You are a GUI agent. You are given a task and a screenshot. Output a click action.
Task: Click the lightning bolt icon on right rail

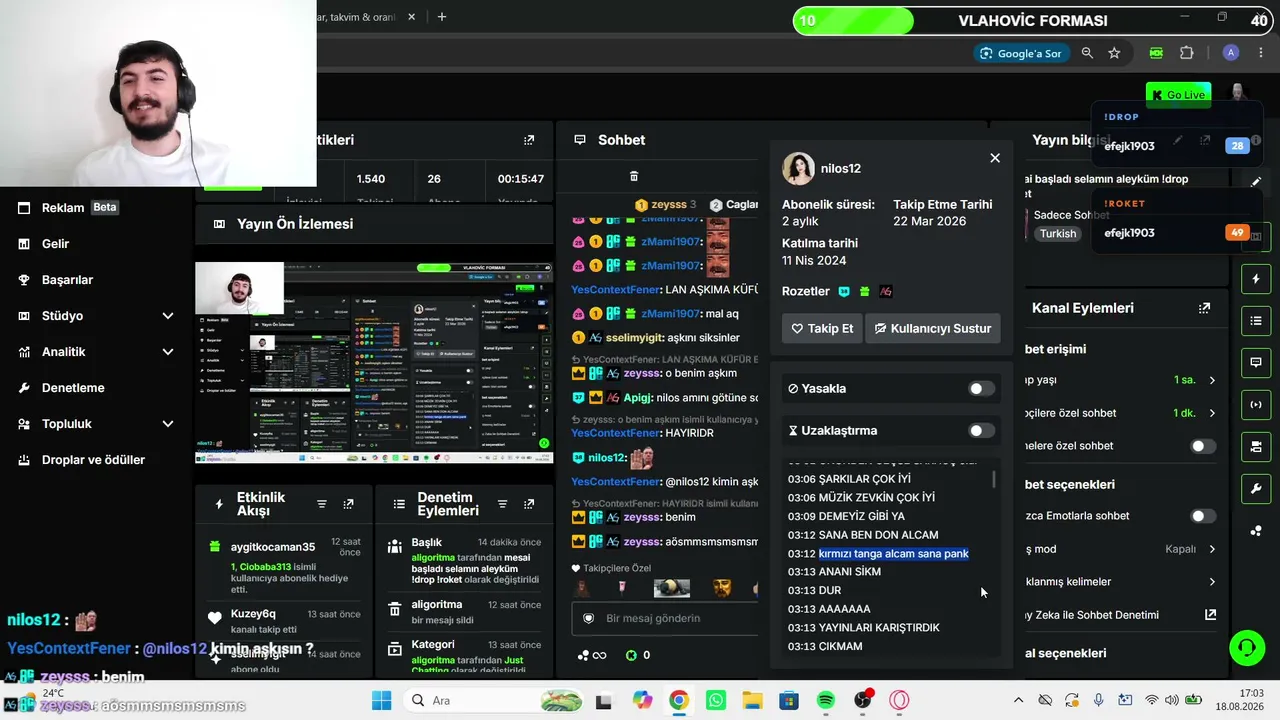click(1256, 278)
